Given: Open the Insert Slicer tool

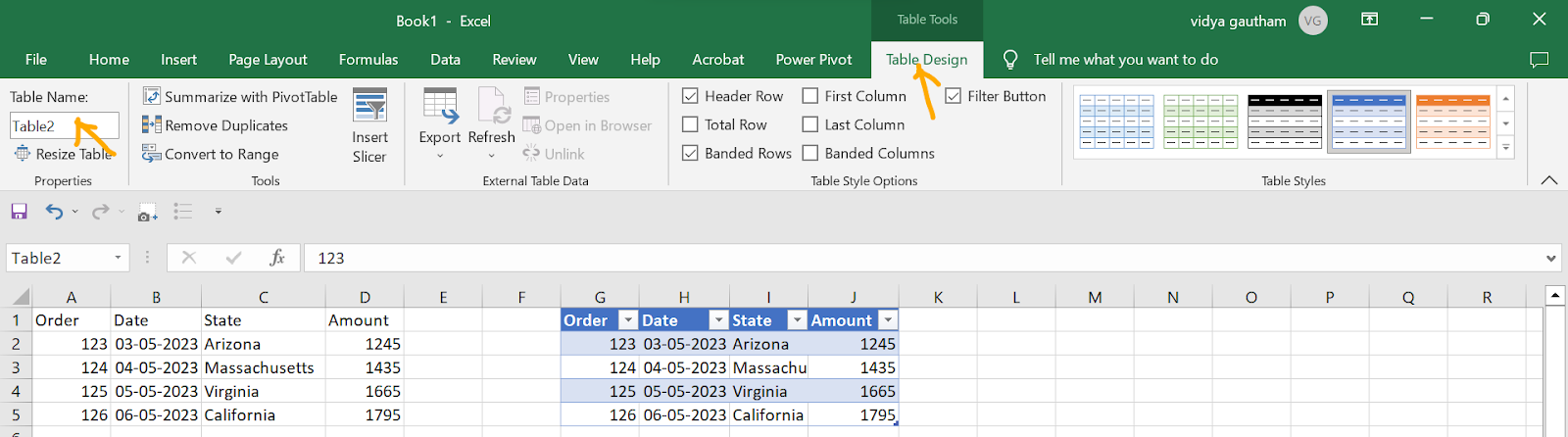Looking at the screenshot, I should coord(369,126).
